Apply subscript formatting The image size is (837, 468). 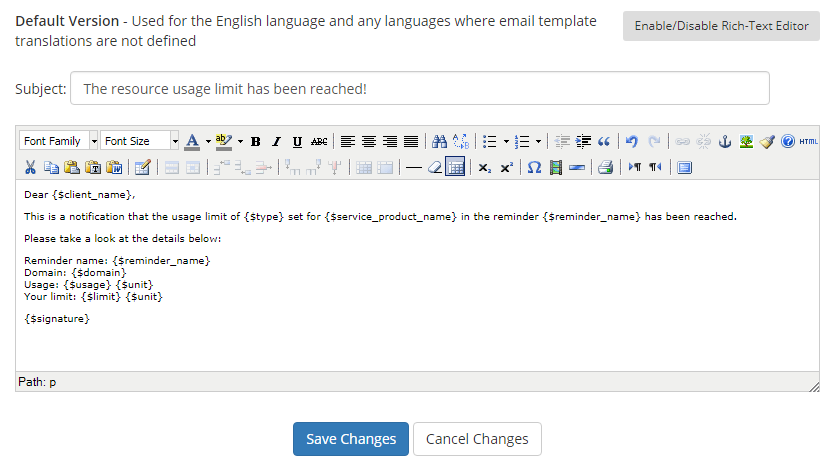484,168
